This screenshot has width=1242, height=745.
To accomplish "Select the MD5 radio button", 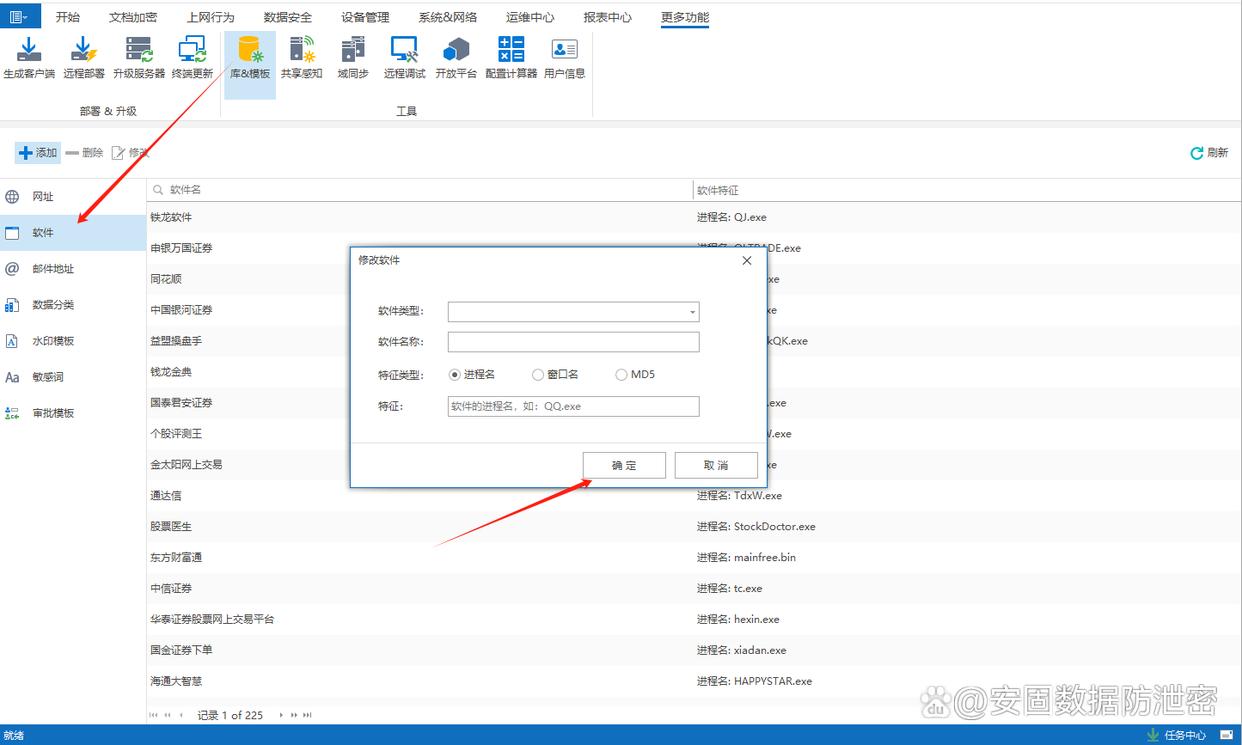I will [621, 375].
